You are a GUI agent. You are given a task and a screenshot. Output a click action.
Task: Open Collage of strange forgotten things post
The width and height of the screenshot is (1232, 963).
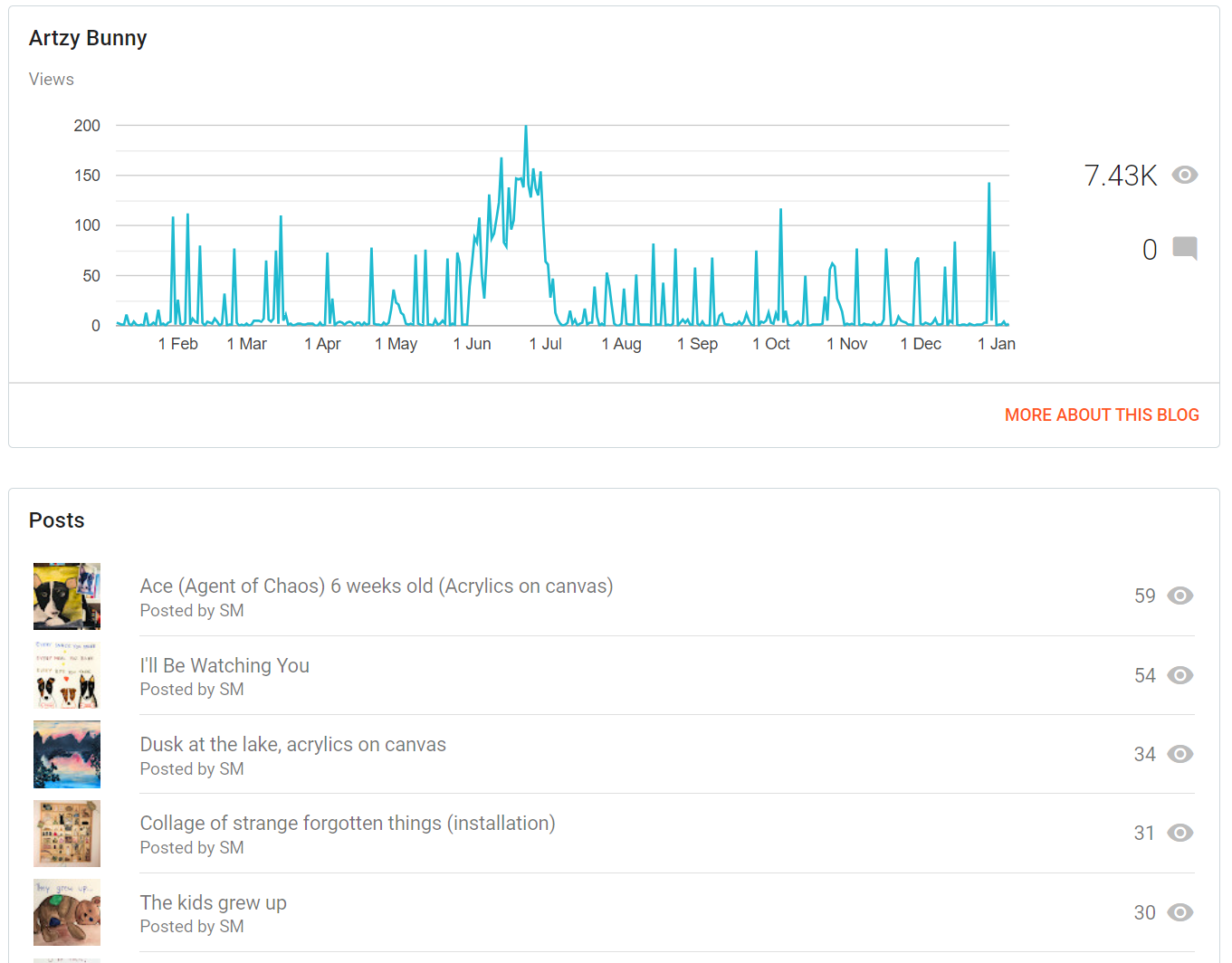point(347,823)
